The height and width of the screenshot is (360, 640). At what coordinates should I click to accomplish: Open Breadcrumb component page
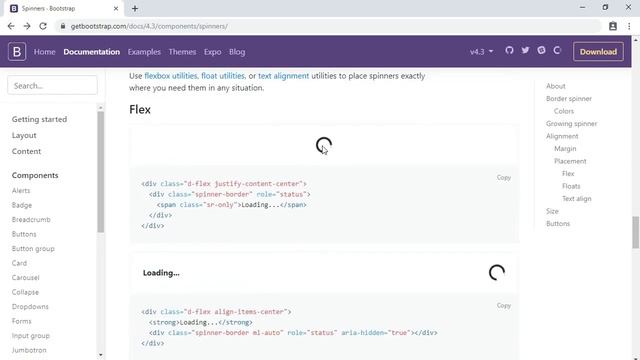tap(31, 220)
